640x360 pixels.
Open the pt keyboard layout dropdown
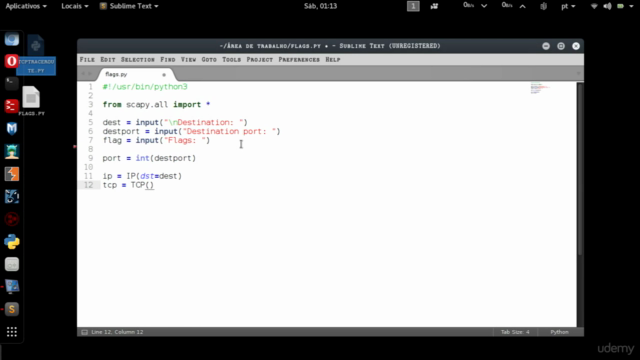[568, 6]
